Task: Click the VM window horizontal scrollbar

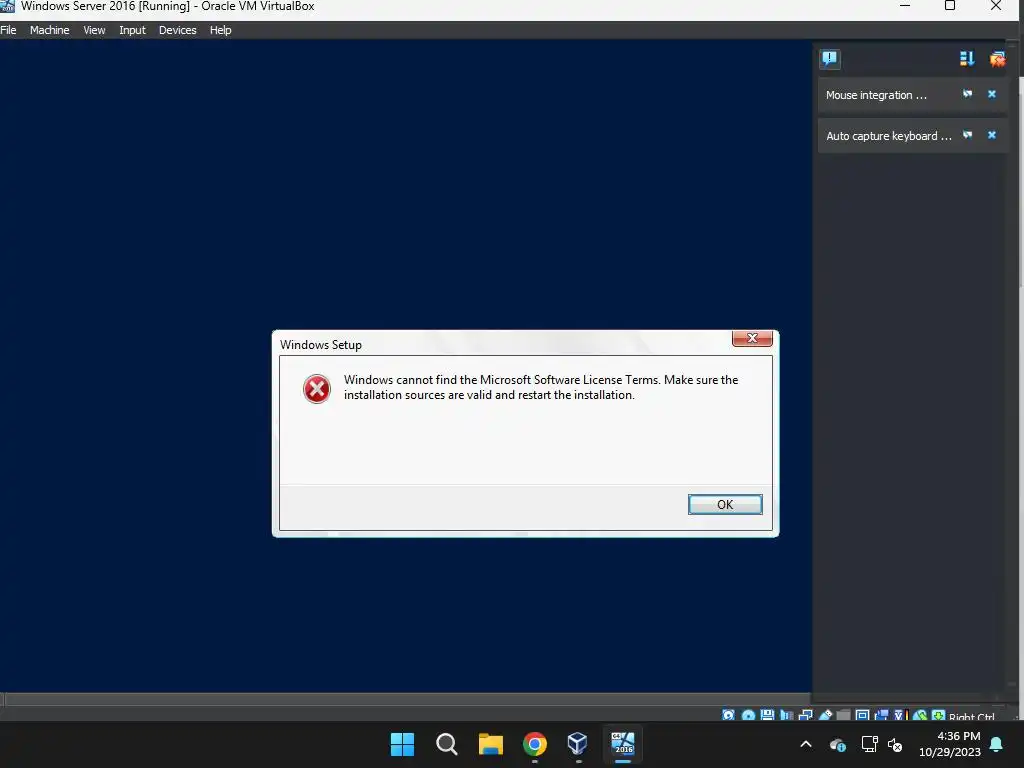Action: pyautogui.click(x=406, y=699)
